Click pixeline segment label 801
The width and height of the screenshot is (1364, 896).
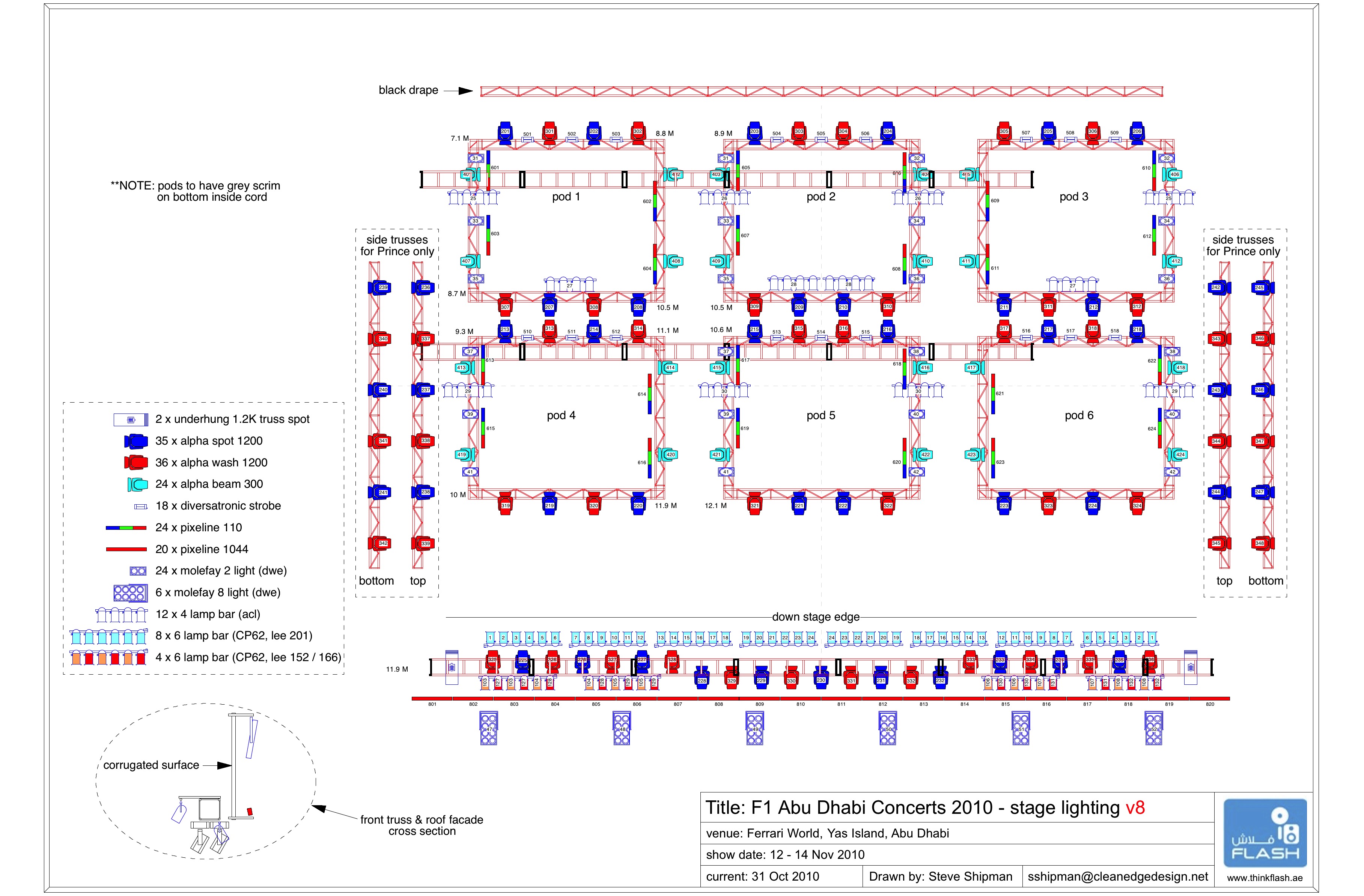click(432, 705)
